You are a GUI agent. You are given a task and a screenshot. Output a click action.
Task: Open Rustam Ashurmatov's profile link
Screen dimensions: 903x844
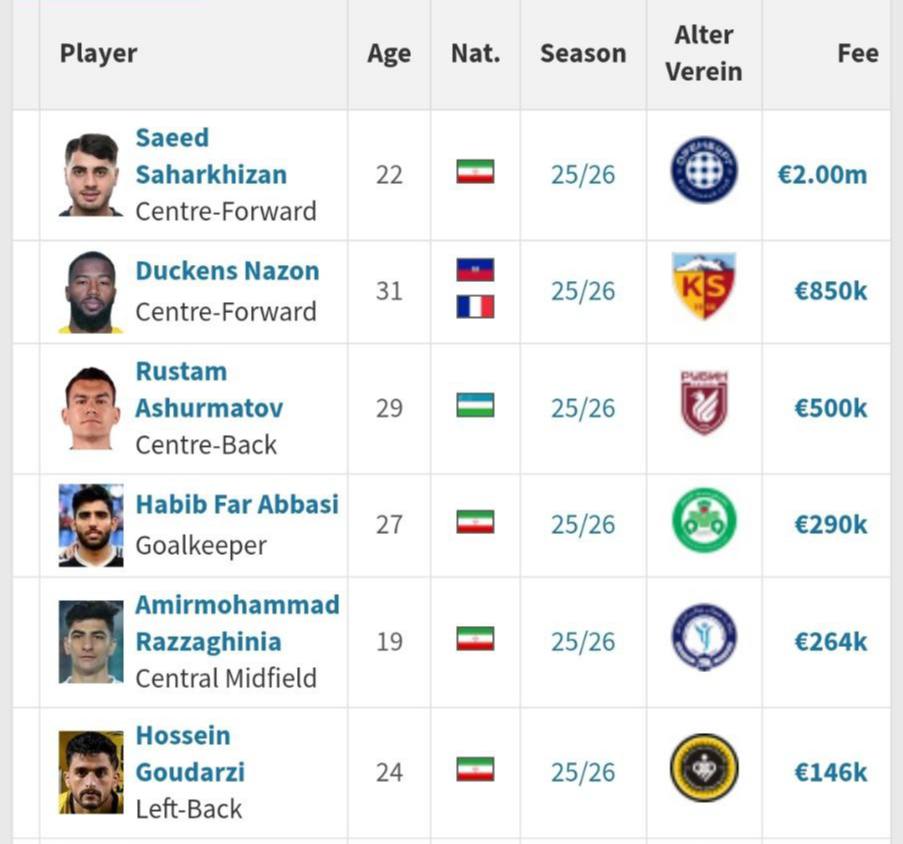tap(208, 390)
